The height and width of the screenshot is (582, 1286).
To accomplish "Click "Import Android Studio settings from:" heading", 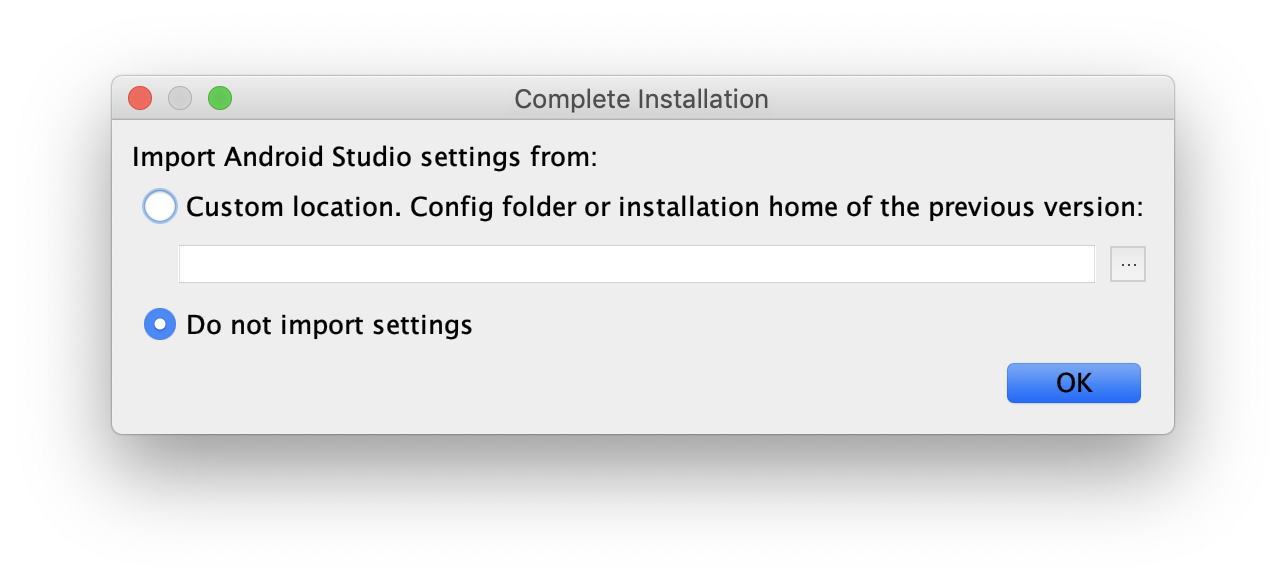I will click(x=364, y=158).
